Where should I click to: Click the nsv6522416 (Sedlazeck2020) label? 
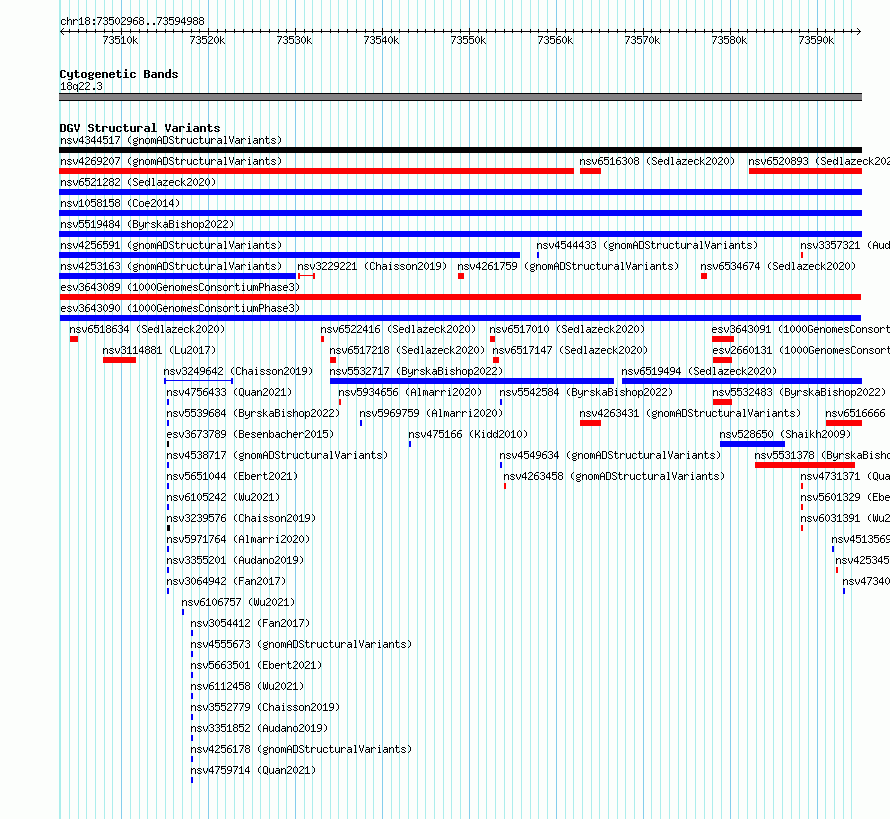click(x=398, y=329)
